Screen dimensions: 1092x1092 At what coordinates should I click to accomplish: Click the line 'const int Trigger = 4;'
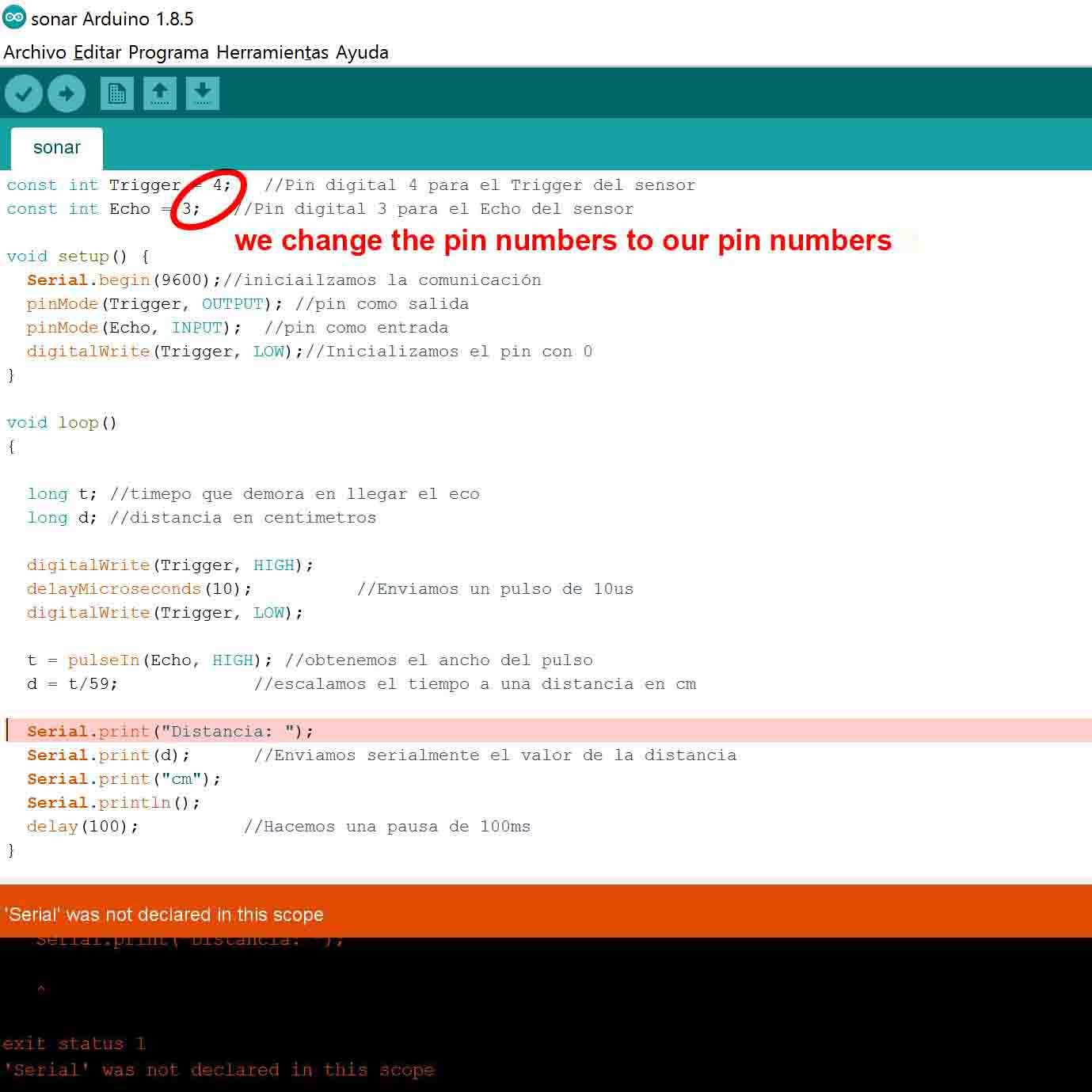click(x=119, y=185)
